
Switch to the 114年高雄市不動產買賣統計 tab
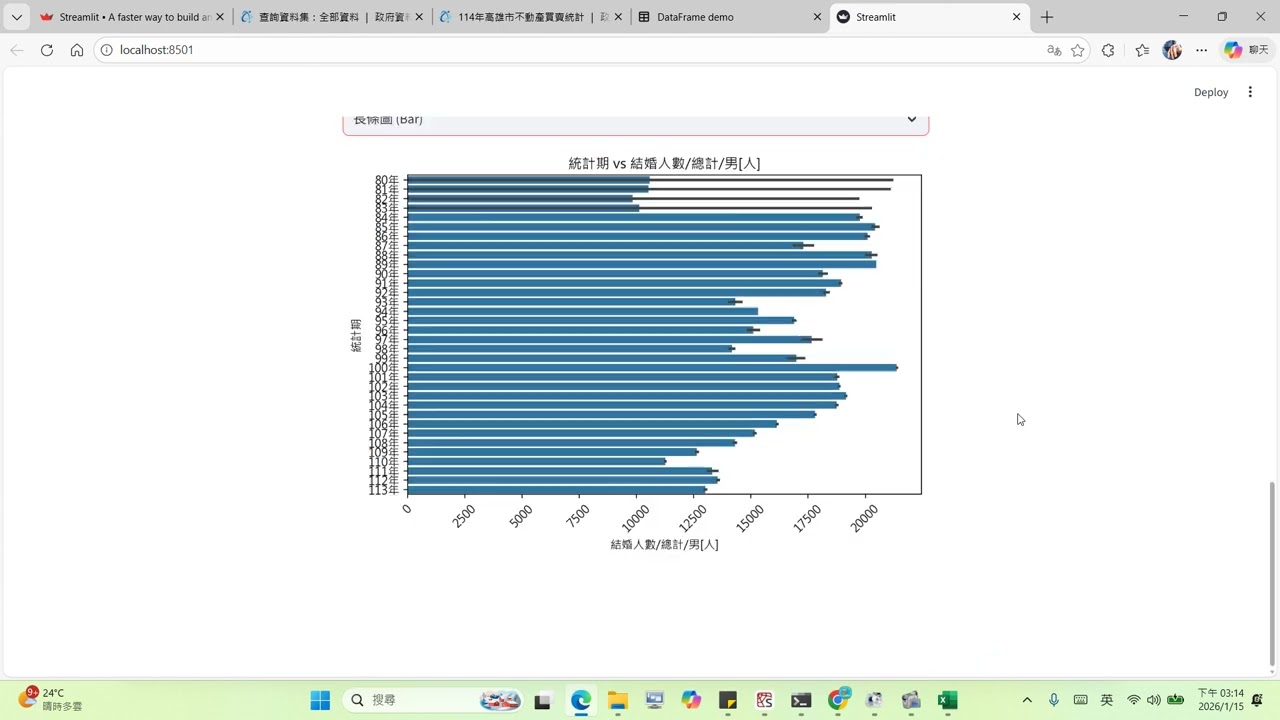[531, 17]
